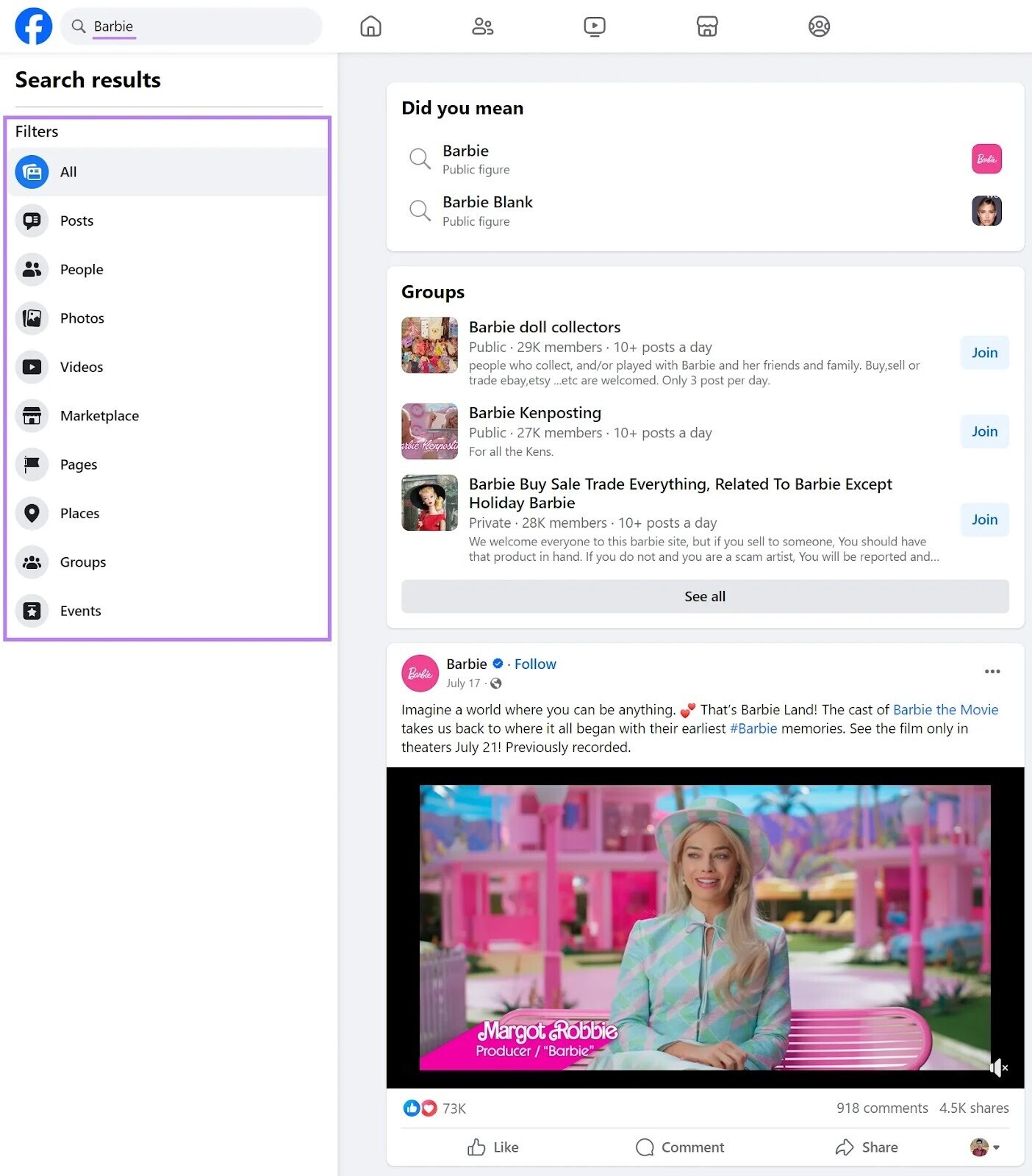Open the Friends icon in top bar
The image size is (1032, 1176).
(x=482, y=26)
